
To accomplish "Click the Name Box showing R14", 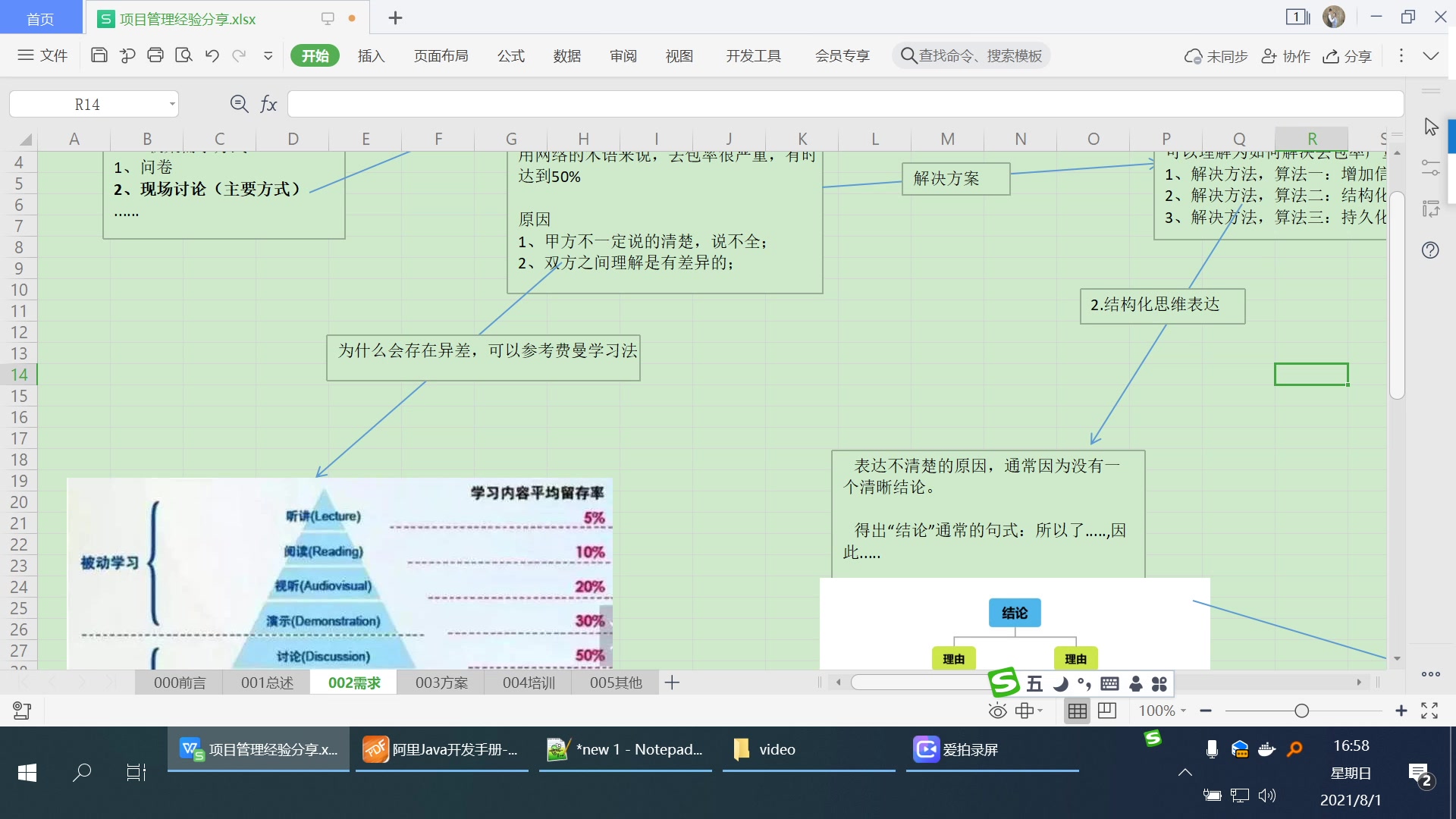I will tap(87, 104).
